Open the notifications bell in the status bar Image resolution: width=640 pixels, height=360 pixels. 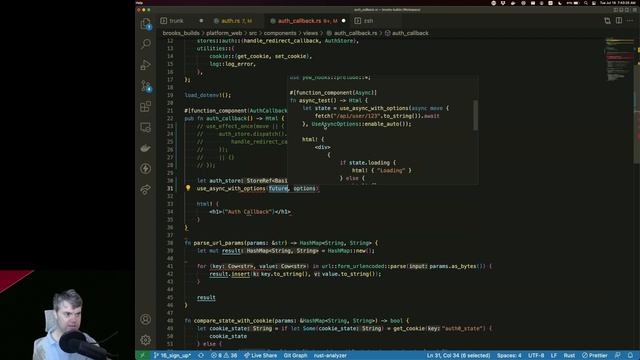pos(630,356)
